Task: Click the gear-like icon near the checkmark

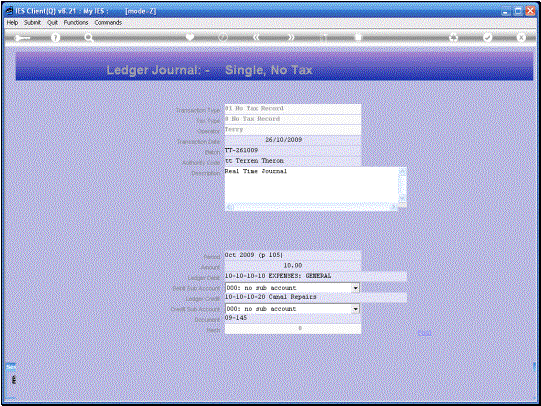Action: [454, 37]
